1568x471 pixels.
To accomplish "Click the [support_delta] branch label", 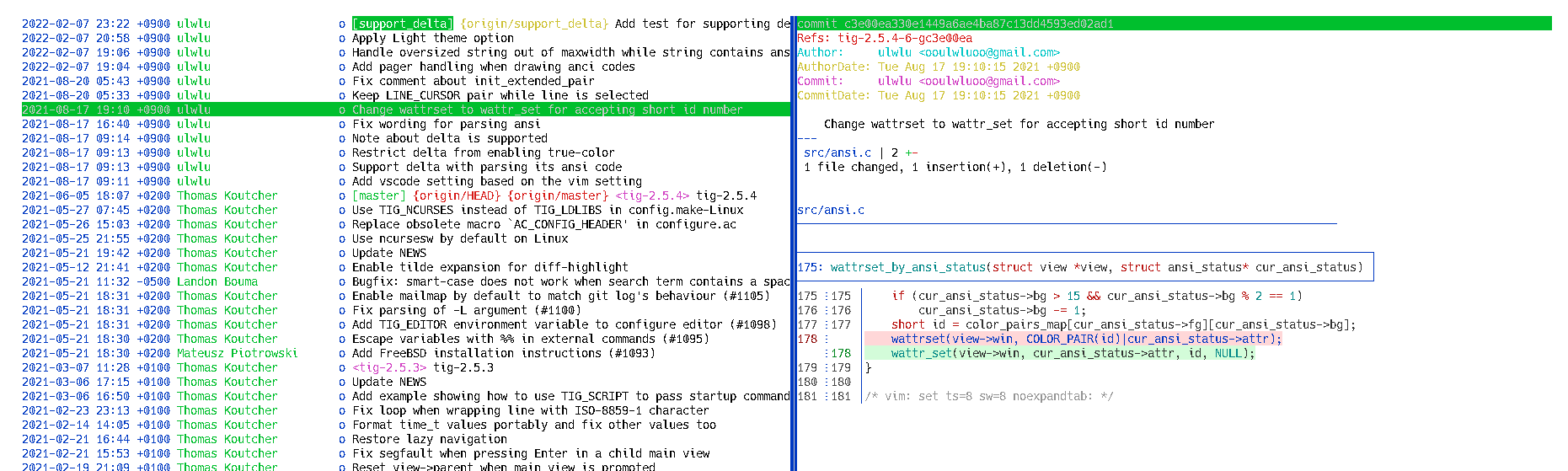I will [403, 24].
